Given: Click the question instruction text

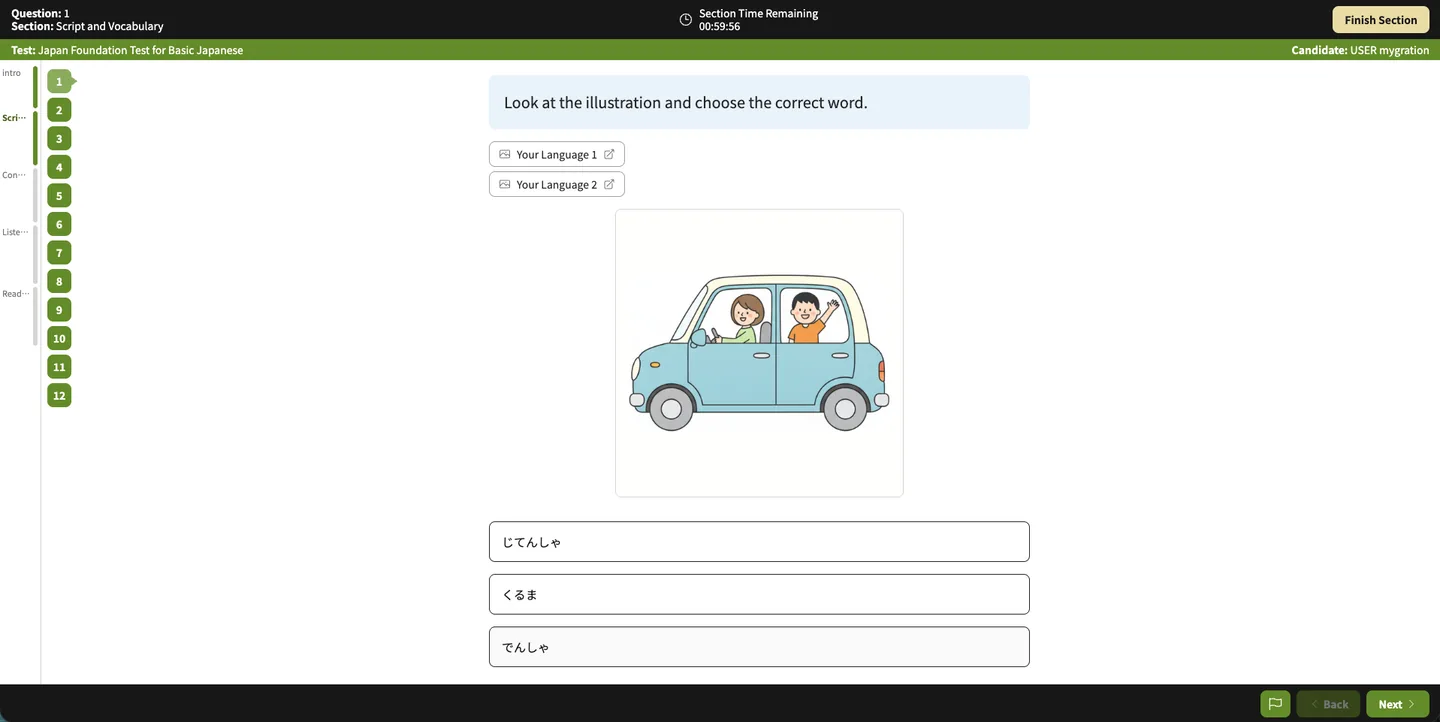Looking at the screenshot, I should click(x=686, y=102).
